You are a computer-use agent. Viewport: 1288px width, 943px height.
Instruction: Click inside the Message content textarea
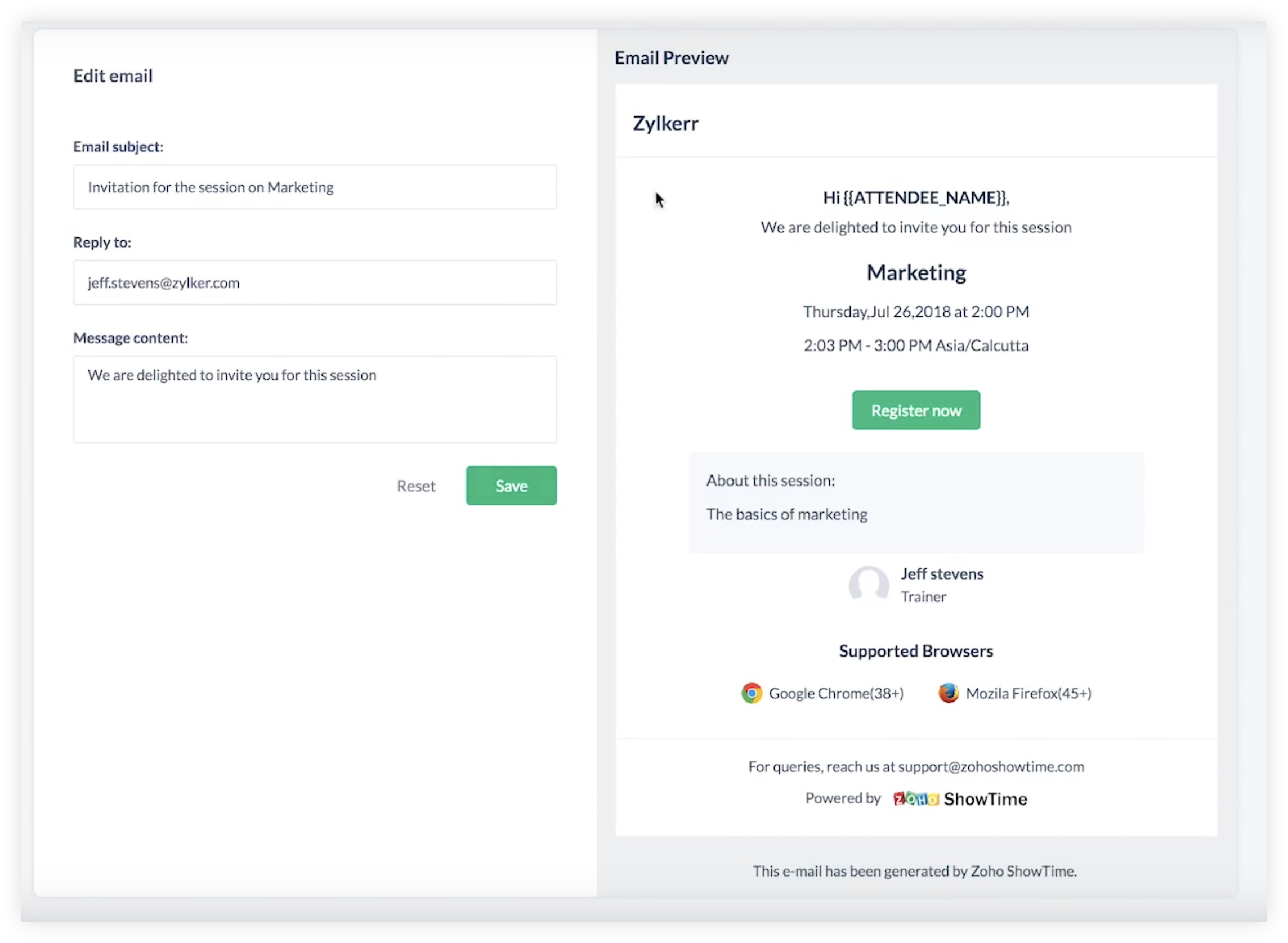point(315,399)
